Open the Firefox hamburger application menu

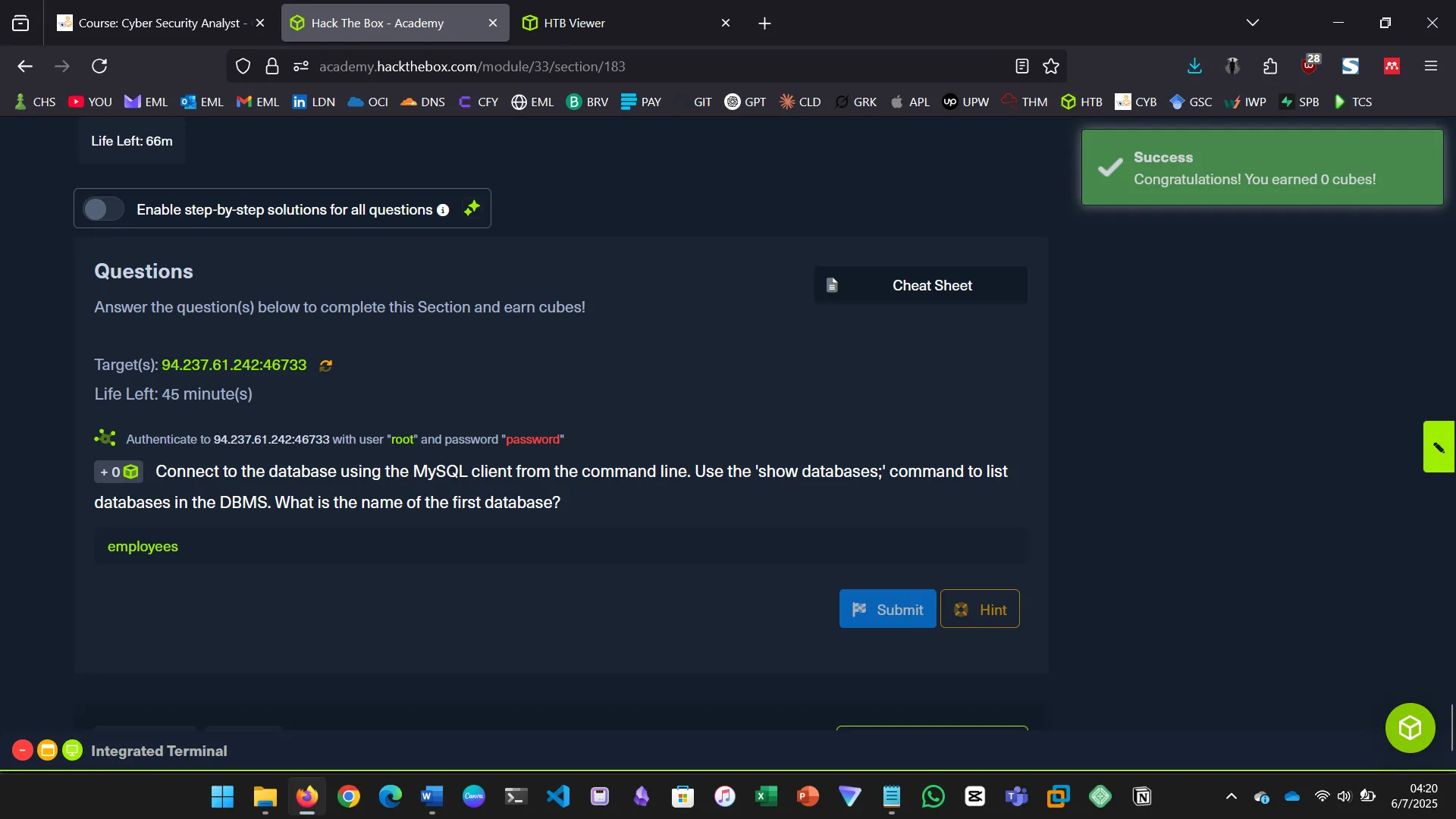tap(1431, 67)
